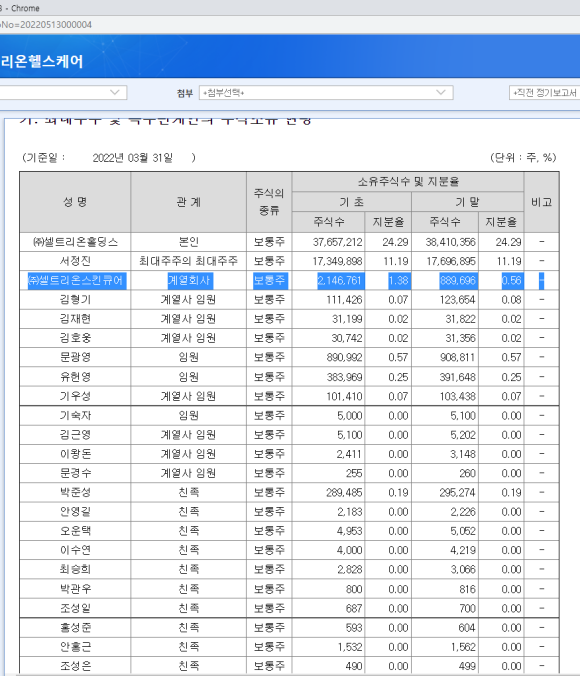Viewport: 580px width, 676px height.
Task: Click the 295,274 share count cell
Action: 445,492
